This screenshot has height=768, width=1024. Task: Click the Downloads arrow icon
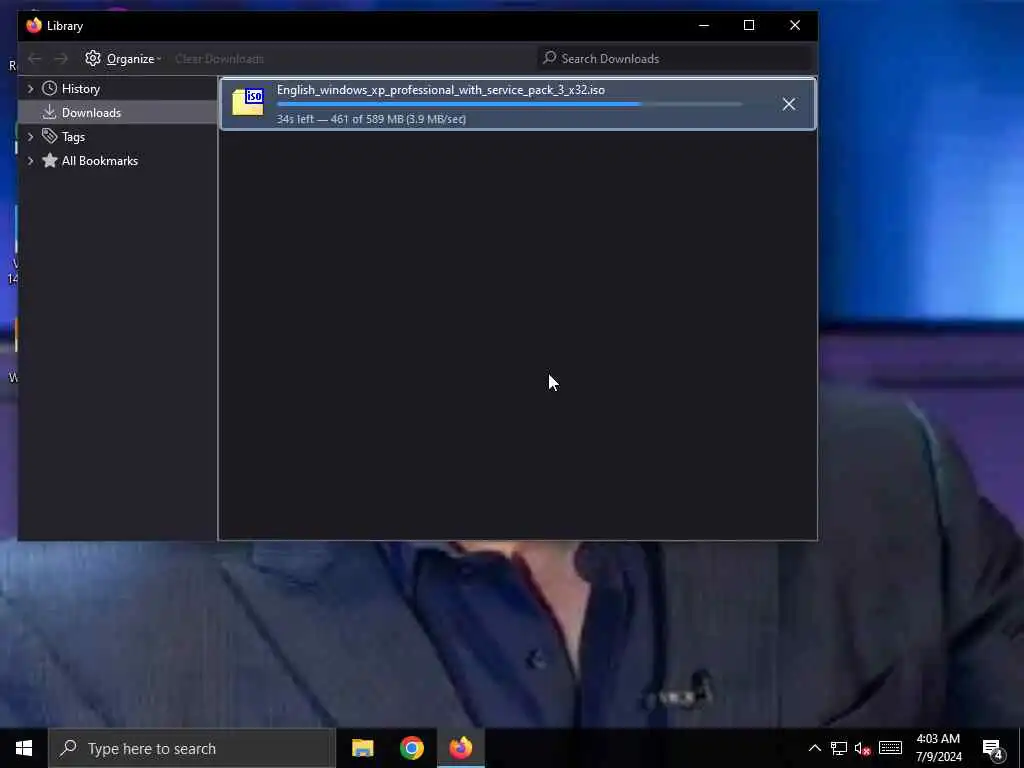50,112
